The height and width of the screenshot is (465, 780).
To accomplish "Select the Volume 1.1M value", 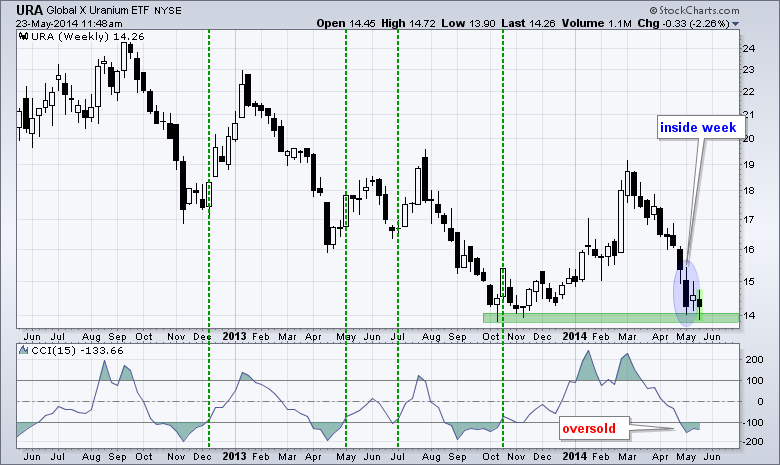I will pos(596,23).
